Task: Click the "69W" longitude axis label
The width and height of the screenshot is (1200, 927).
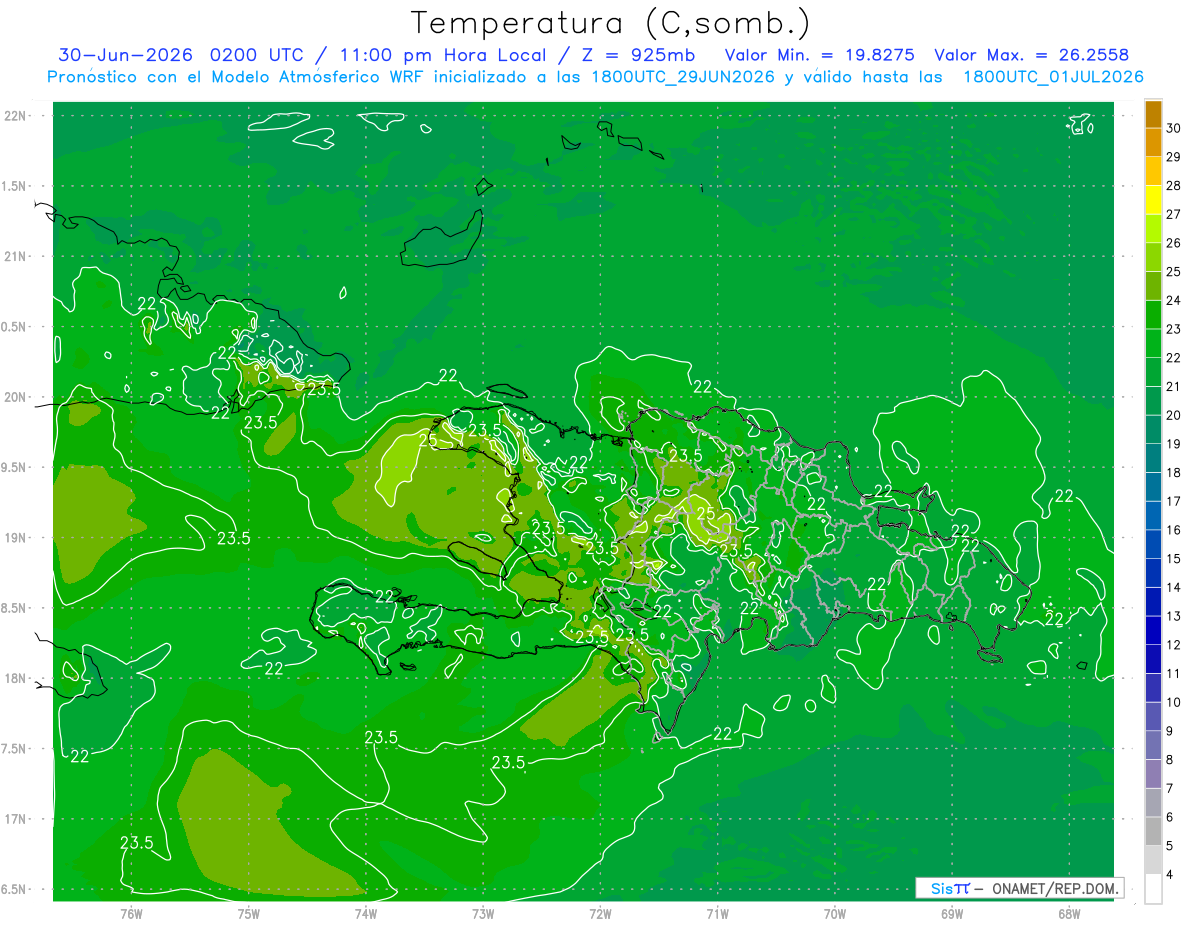Action: [x=952, y=913]
